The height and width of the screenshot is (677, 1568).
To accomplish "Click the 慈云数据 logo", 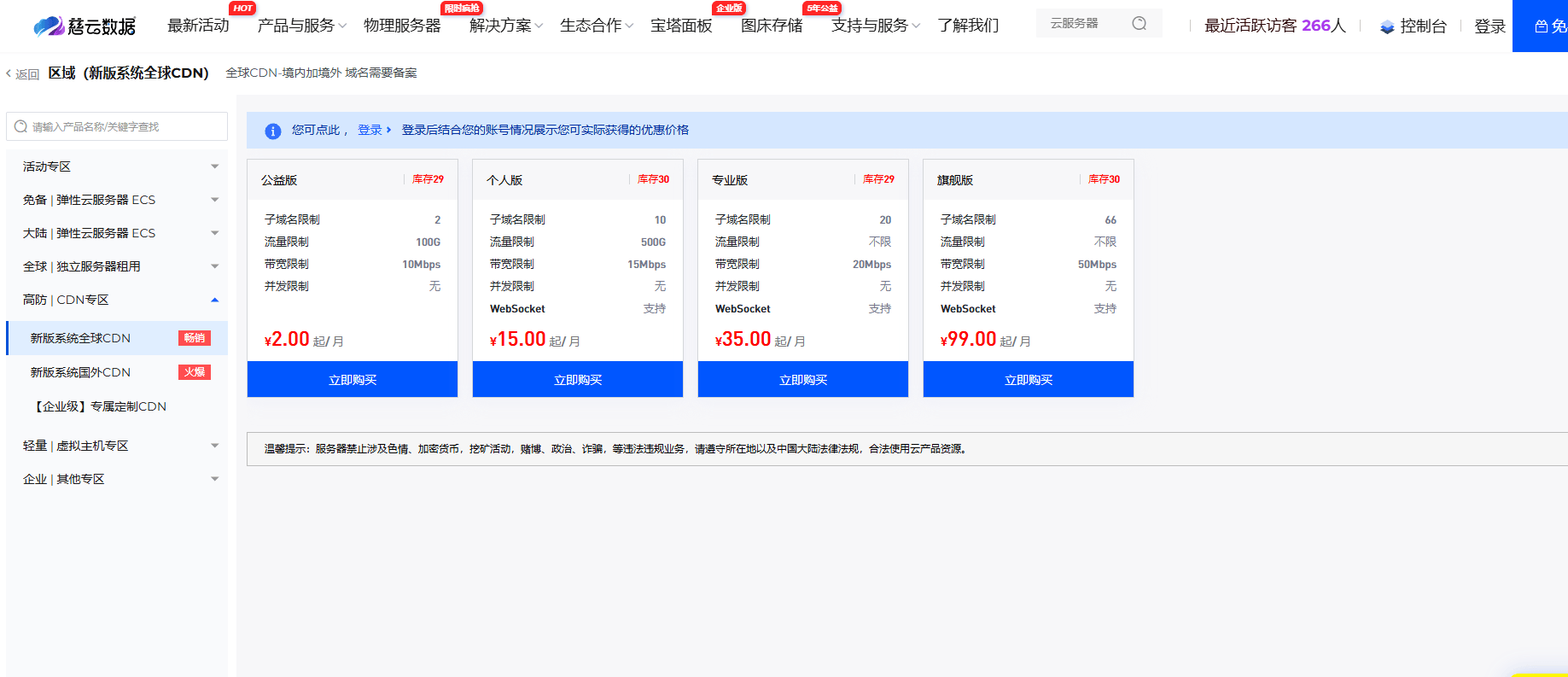I will tap(84, 26).
